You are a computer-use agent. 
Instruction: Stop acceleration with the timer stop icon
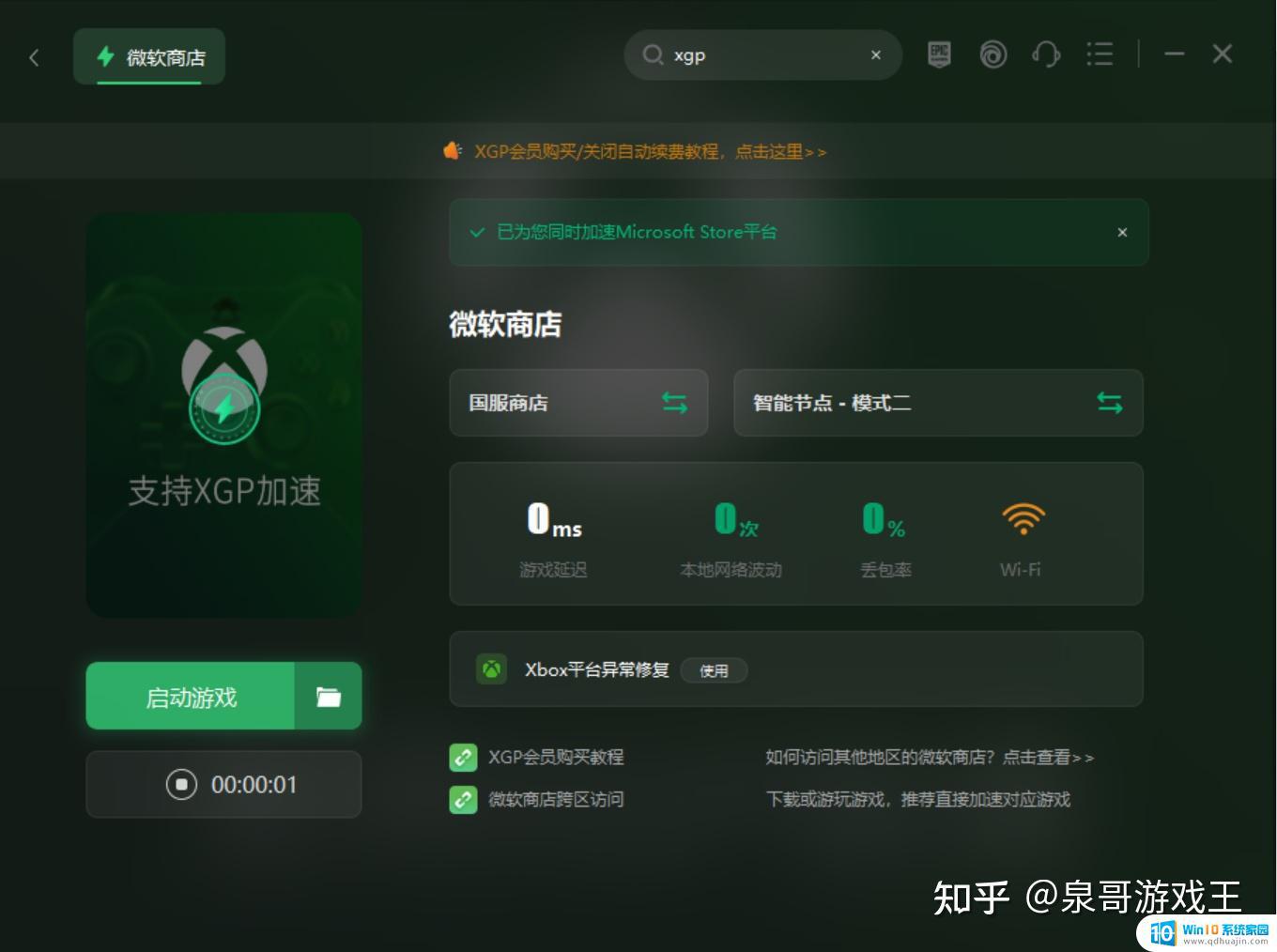point(181,784)
